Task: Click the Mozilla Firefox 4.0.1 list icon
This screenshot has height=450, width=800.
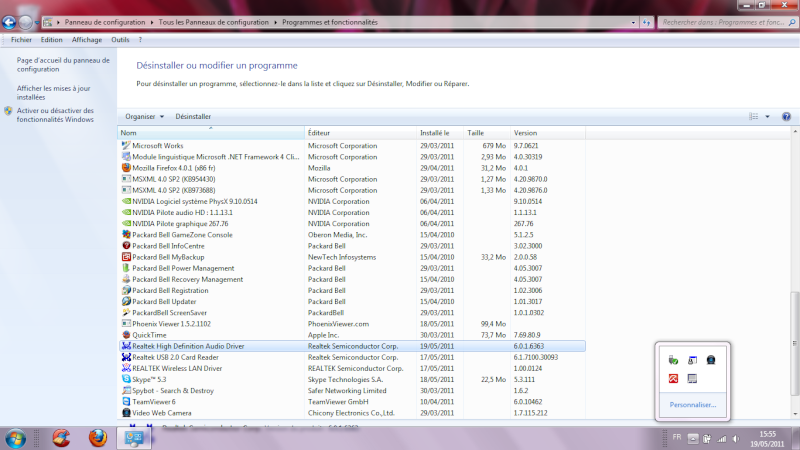Action: (126, 167)
